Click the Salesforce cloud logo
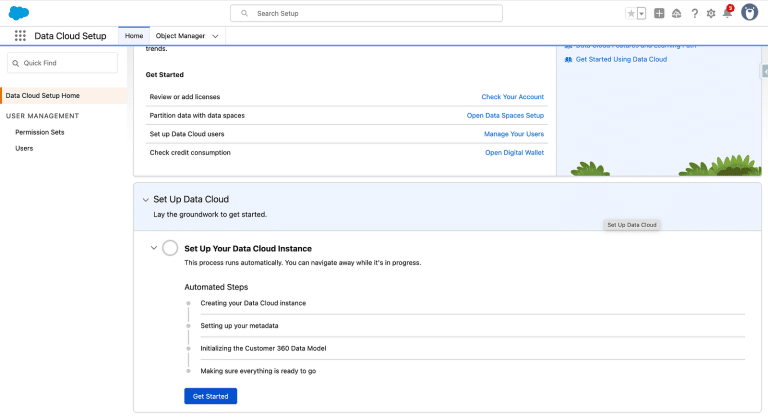This screenshot has width=768, height=419. pos(19,13)
